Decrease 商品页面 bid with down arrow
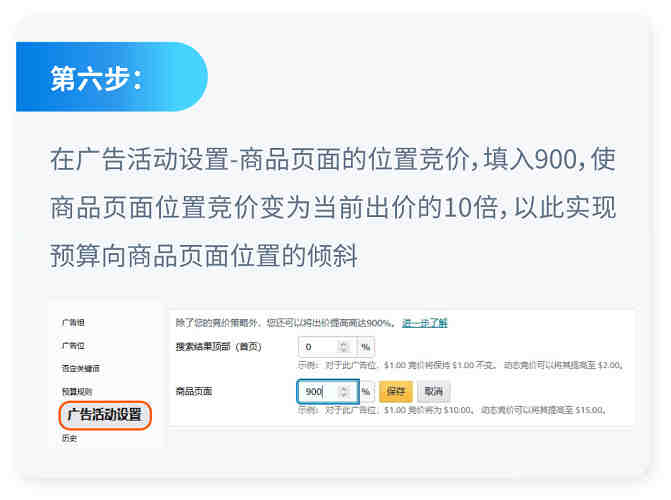The height and width of the screenshot is (500, 671). [x=344, y=394]
